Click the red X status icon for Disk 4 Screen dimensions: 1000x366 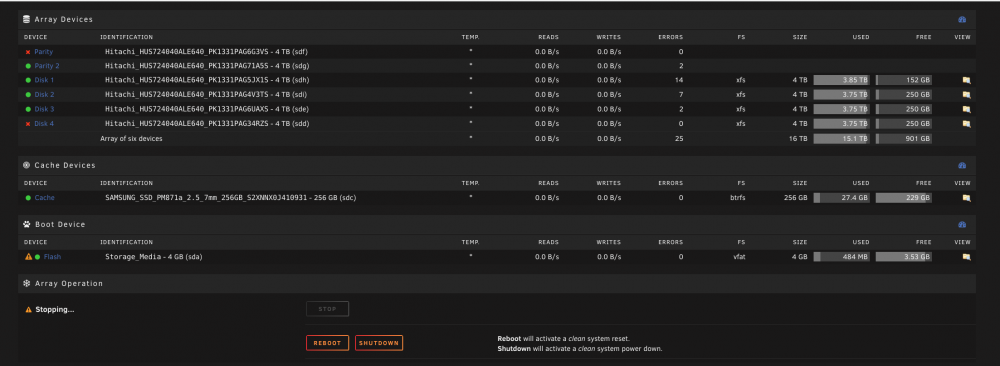27,124
